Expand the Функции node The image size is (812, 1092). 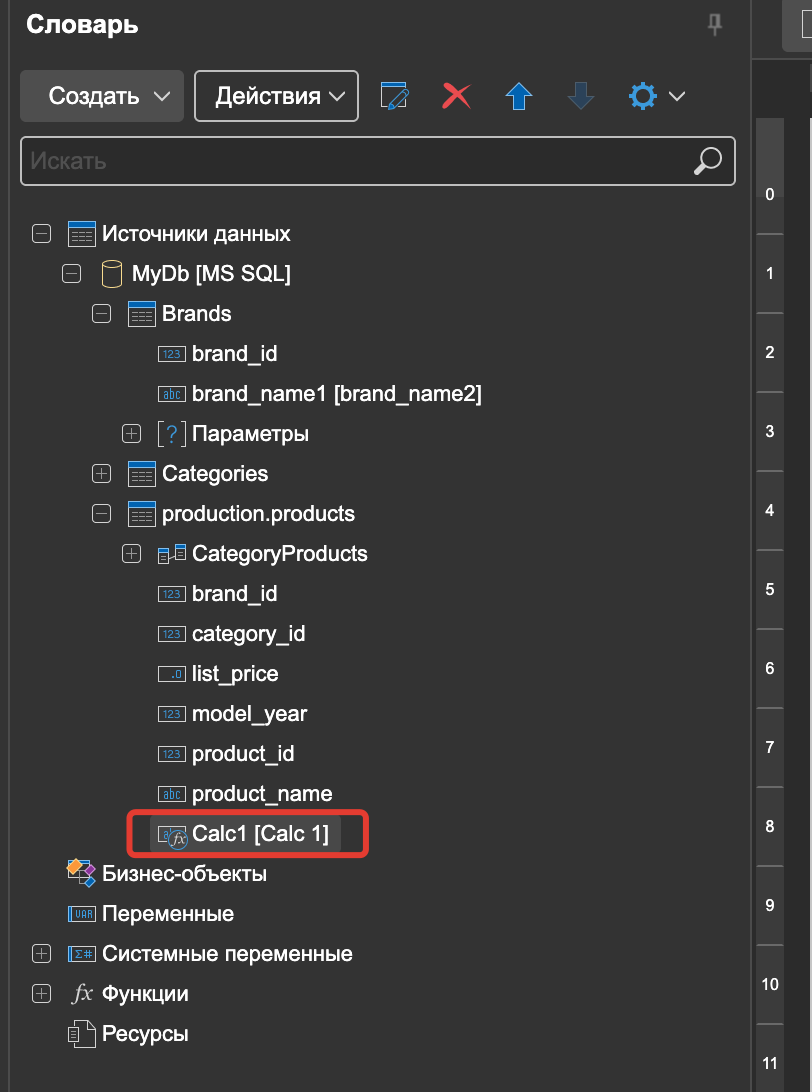point(42,994)
